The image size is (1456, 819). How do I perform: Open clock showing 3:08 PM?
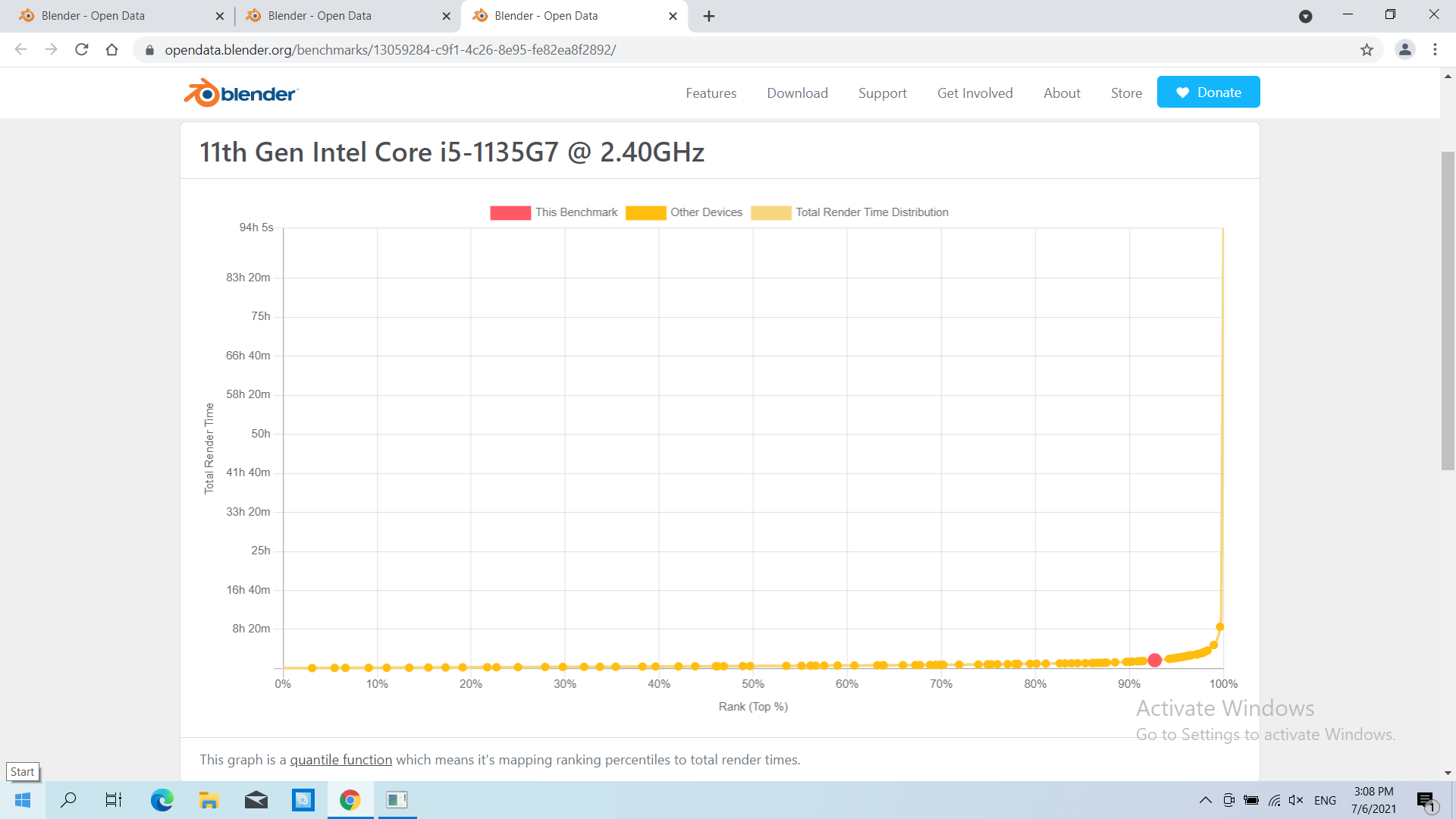click(x=1373, y=800)
